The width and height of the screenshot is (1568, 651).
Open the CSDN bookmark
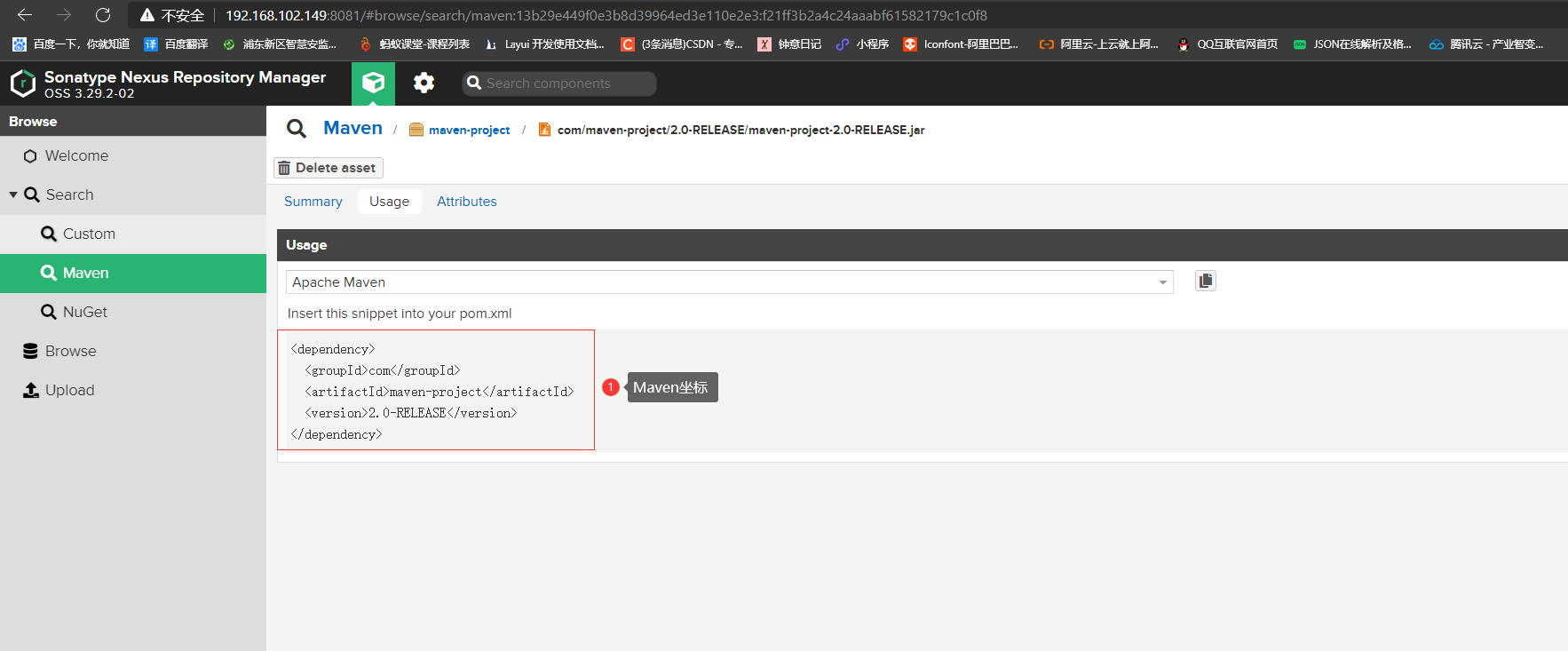pos(681,44)
